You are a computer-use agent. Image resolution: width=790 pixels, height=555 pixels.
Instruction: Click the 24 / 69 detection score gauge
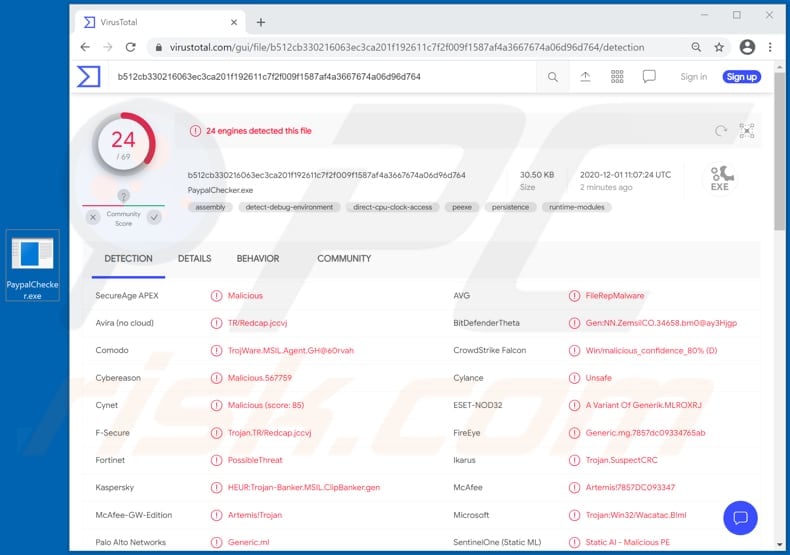click(123, 145)
